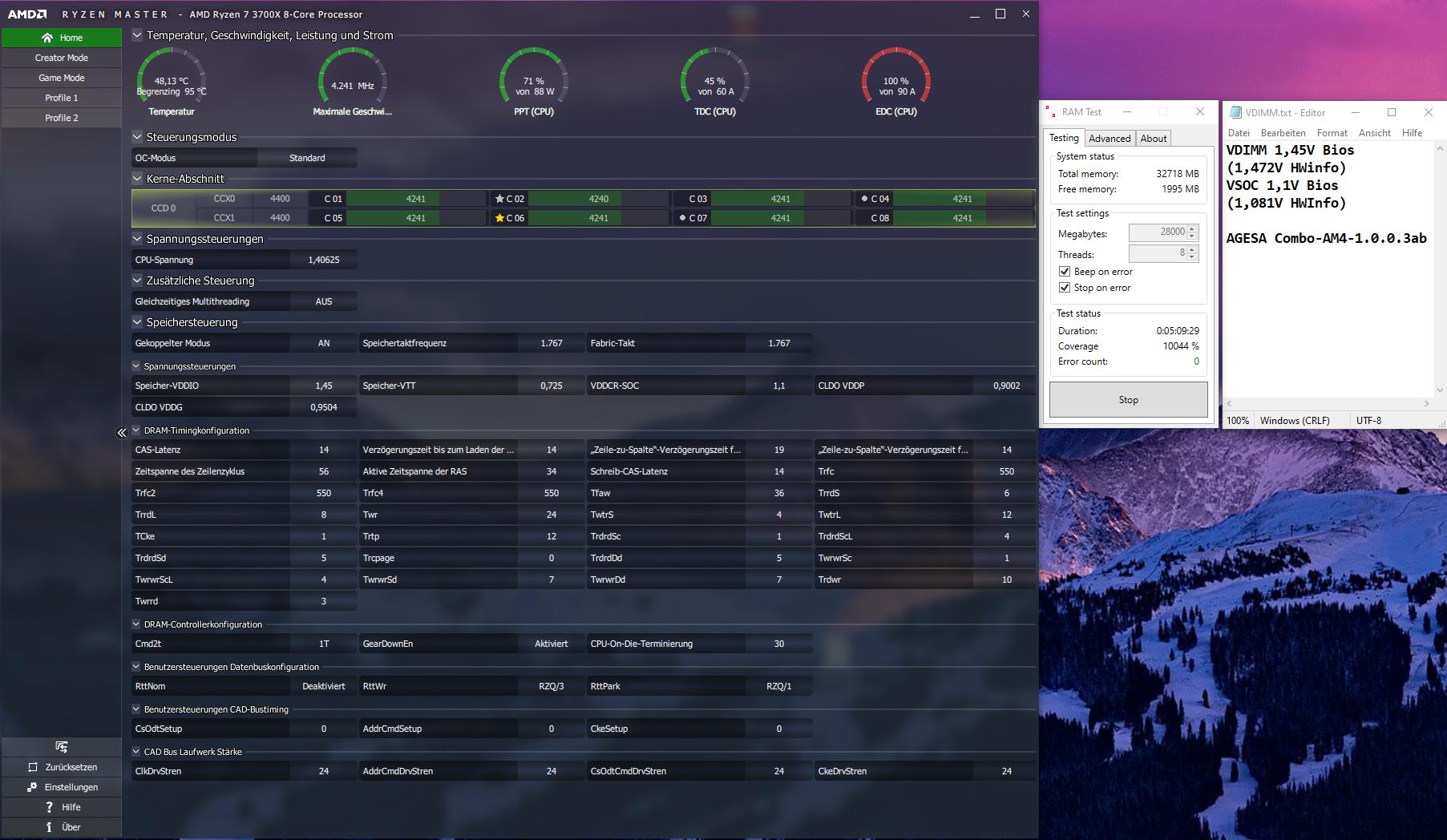Click UTF-8 in the Editor status bar
This screenshot has width=1447, height=840.
tap(1368, 421)
